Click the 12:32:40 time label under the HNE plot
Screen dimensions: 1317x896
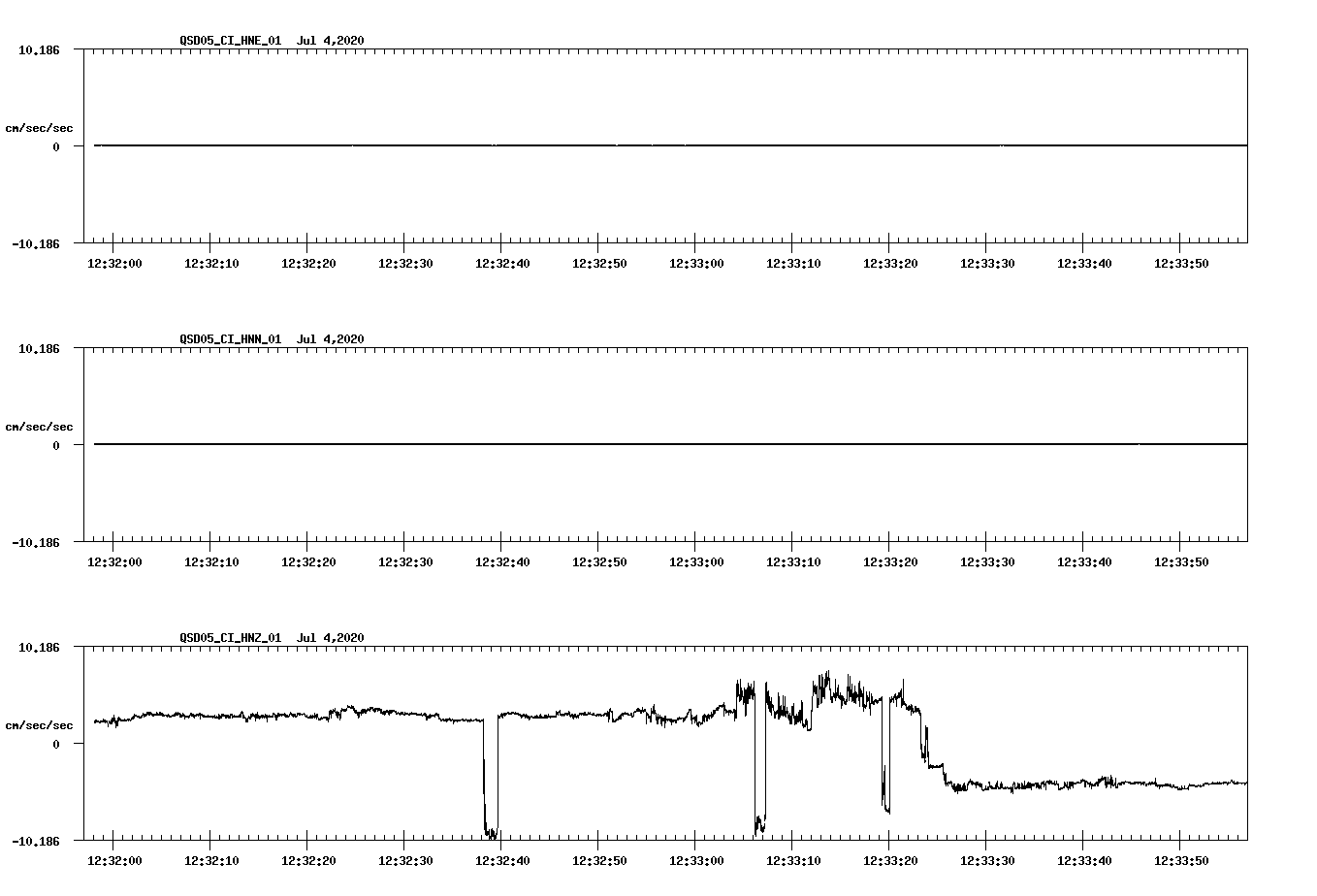502,264
